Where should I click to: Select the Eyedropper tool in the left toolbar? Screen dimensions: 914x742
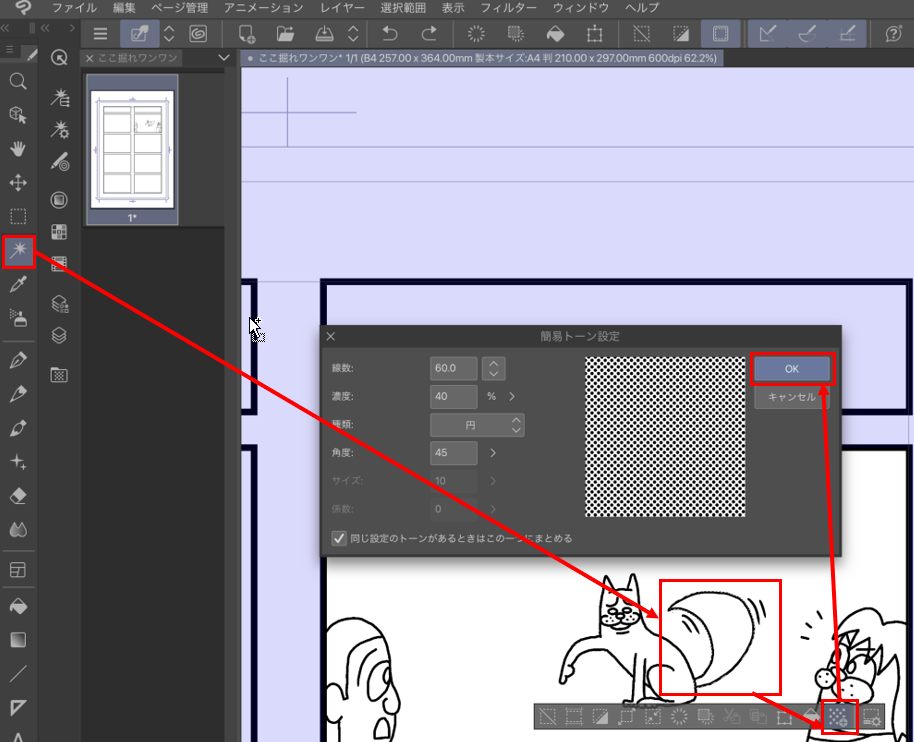point(18,286)
